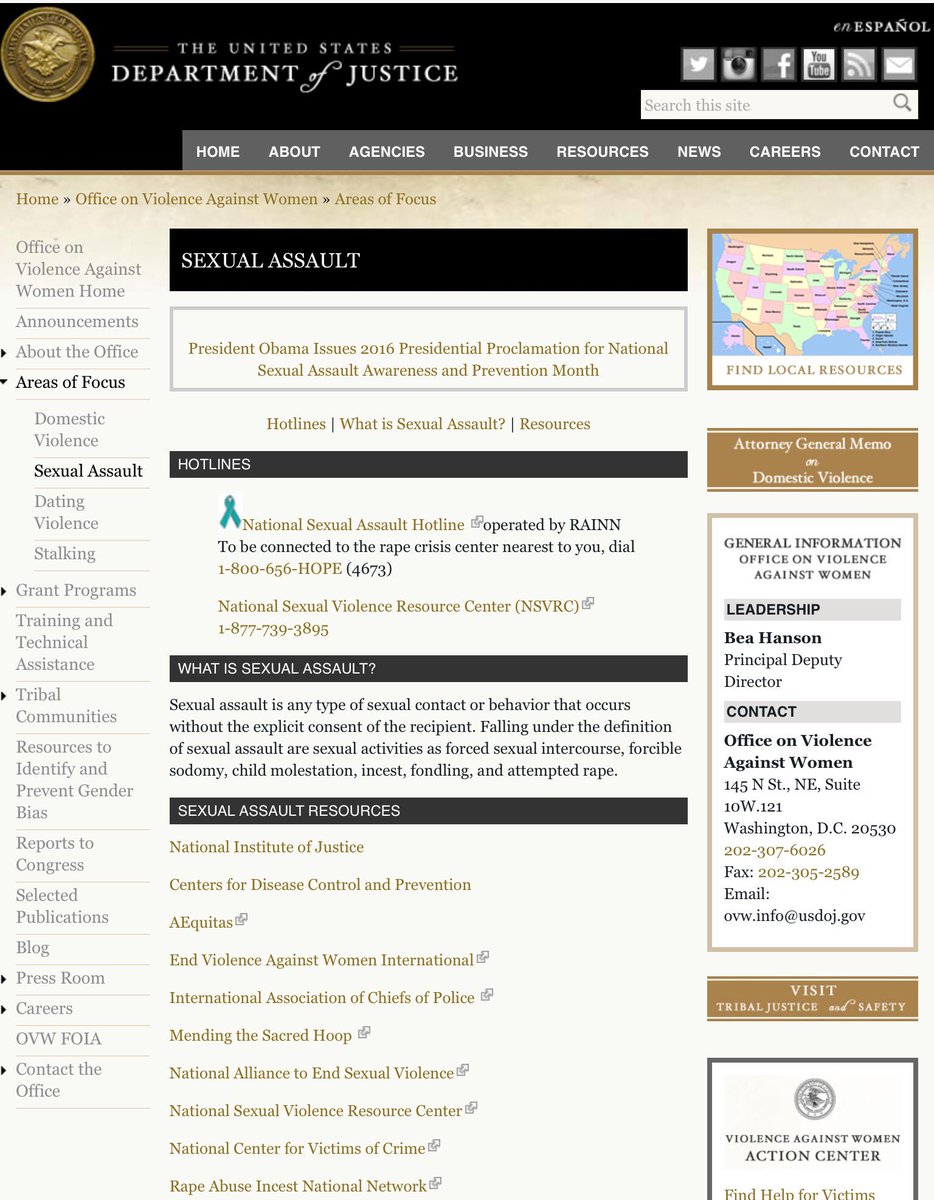Open the National Institute of Justice link

266,847
